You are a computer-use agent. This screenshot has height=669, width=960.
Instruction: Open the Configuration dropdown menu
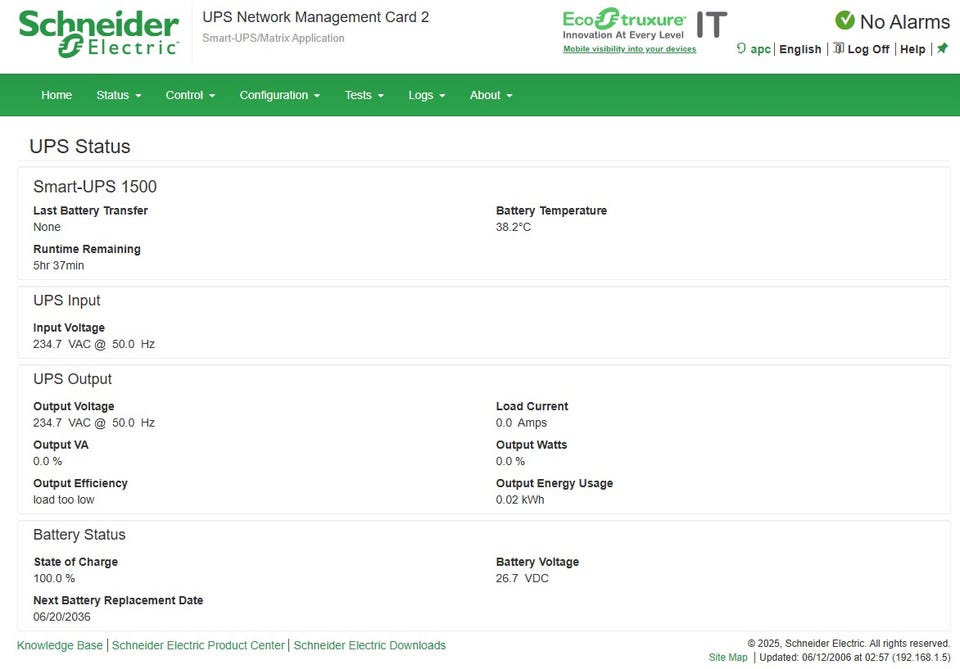pos(280,95)
